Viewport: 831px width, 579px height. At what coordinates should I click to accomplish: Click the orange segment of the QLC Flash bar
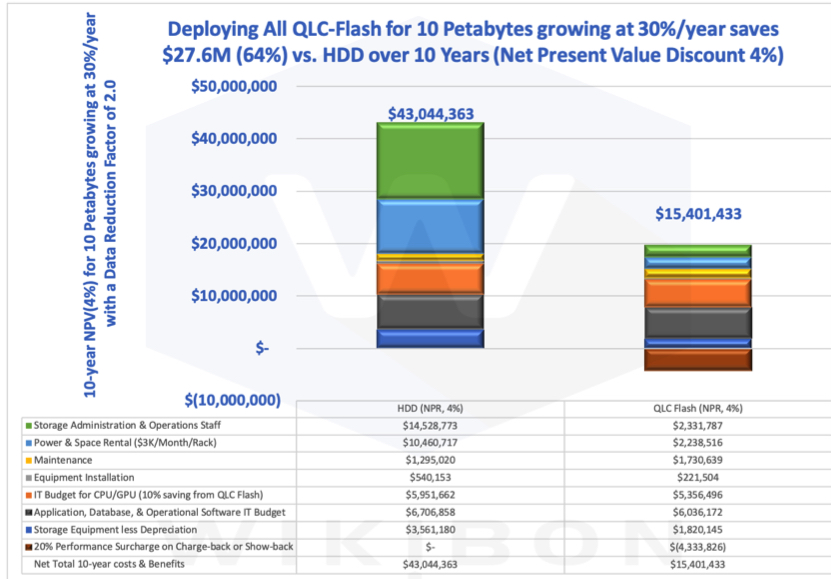(698, 293)
